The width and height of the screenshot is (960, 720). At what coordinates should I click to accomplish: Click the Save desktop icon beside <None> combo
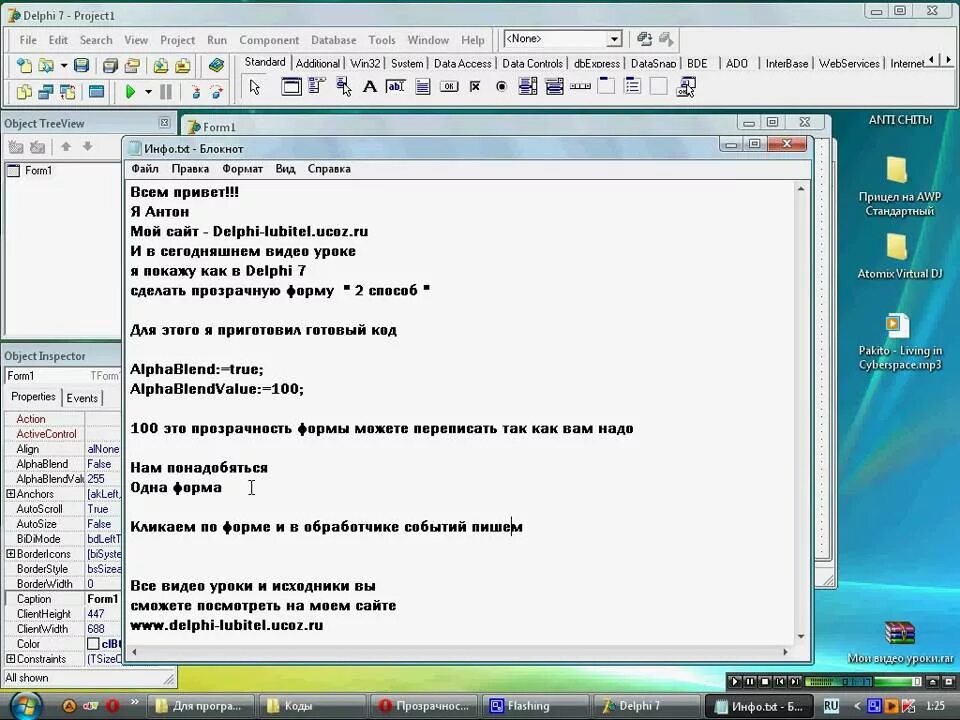[x=643, y=39]
